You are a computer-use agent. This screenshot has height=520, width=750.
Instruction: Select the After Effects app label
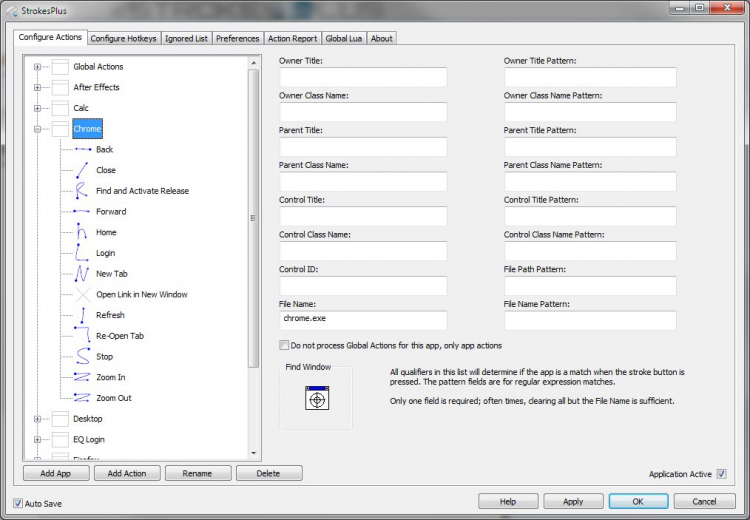96,87
